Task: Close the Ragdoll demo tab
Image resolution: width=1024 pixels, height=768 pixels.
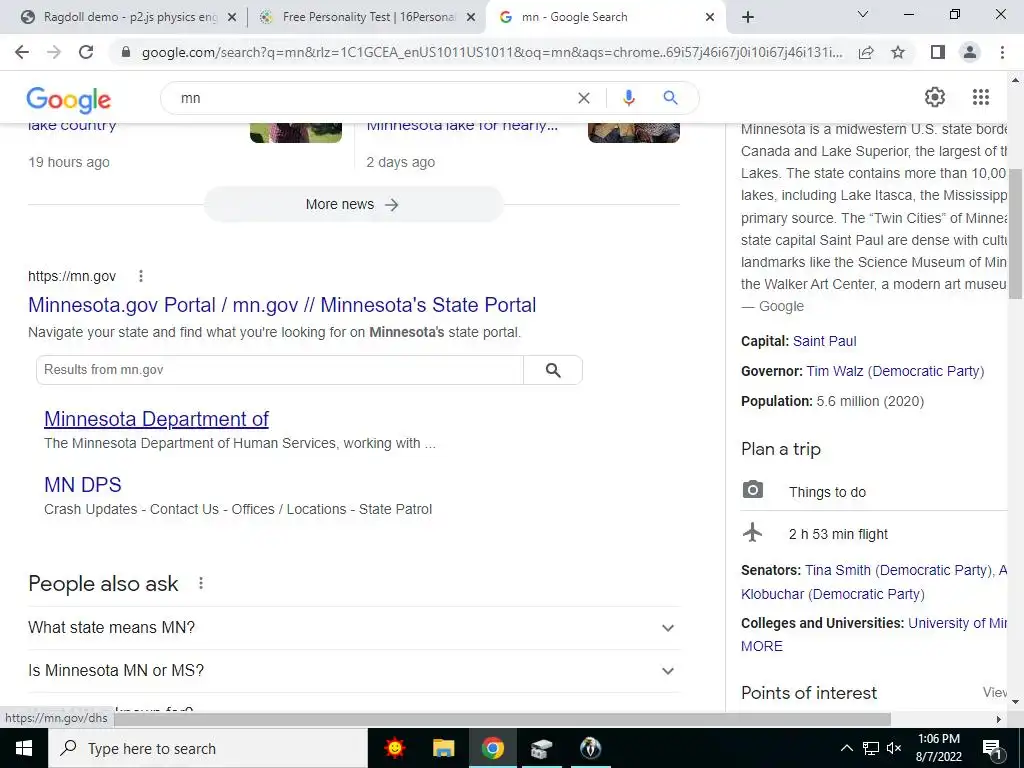Action: [x=232, y=18]
